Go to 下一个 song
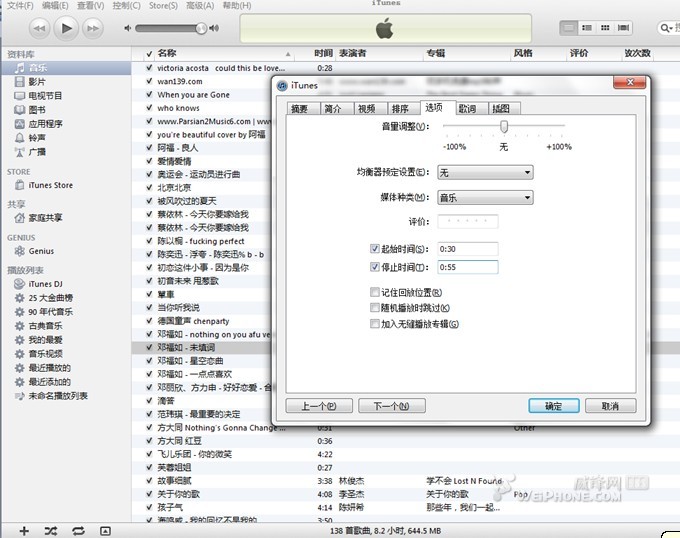This screenshot has width=680, height=538. 392,406
